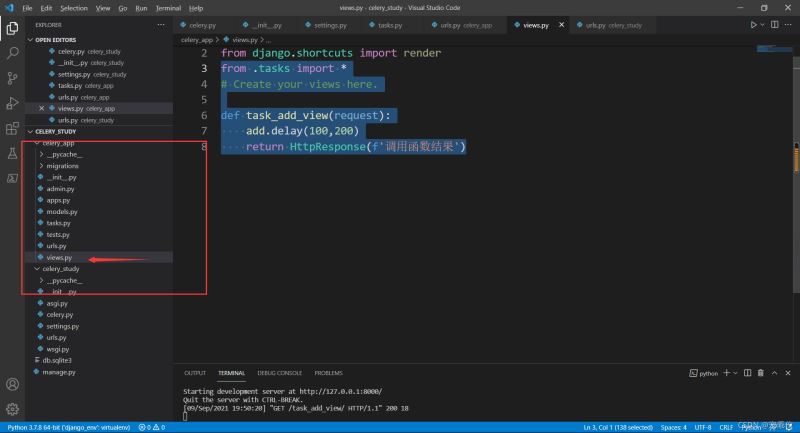Open the Manage gear settings icon
The width and height of the screenshot is (800, 433).
[13, 409]
